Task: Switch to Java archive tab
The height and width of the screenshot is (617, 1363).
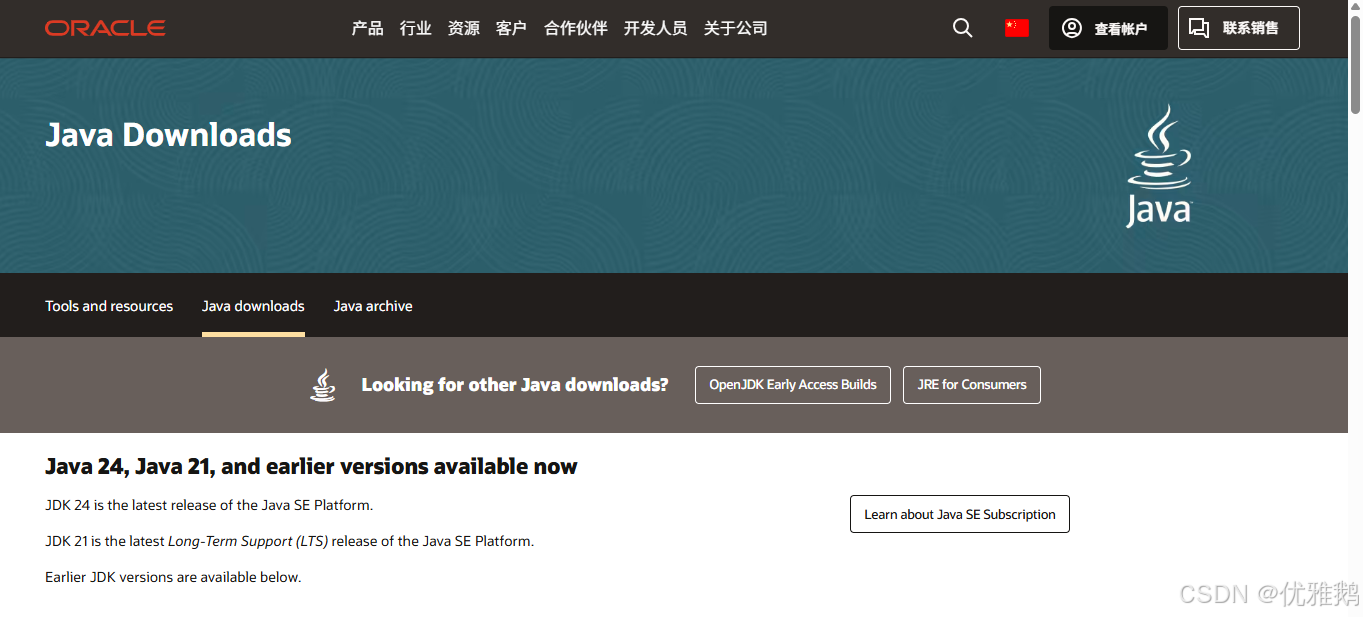Action: (x=373, y=306)
